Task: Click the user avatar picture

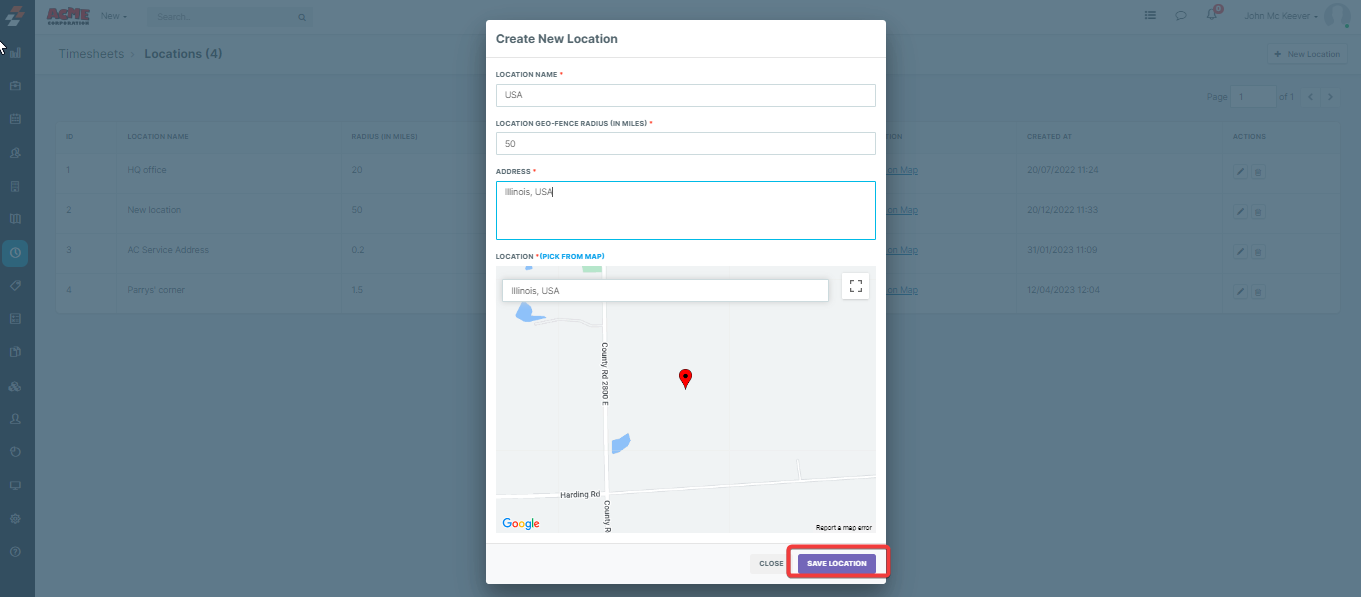Action: click(1336, 16)
